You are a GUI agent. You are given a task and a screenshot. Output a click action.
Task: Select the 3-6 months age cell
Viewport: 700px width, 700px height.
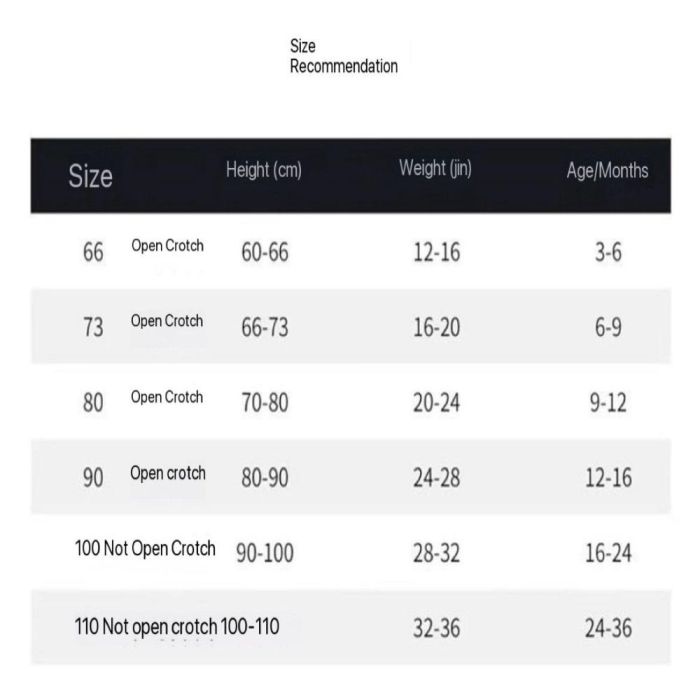[x=608, y=252]
